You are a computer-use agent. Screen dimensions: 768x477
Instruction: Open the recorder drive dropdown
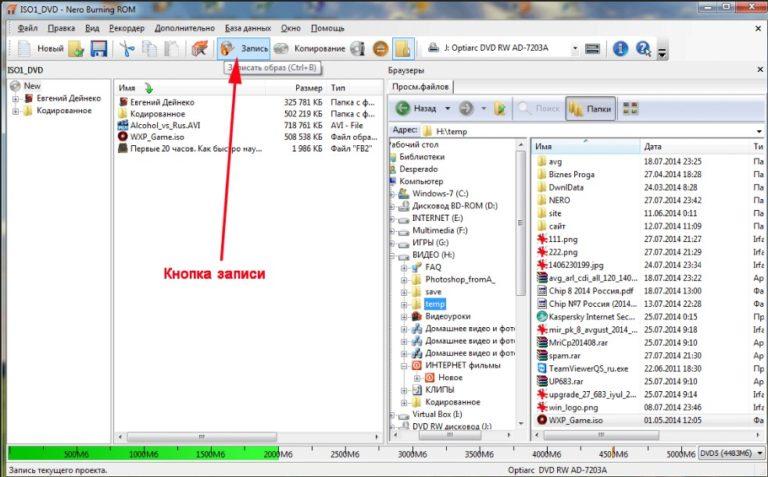[x=575, y=48]
